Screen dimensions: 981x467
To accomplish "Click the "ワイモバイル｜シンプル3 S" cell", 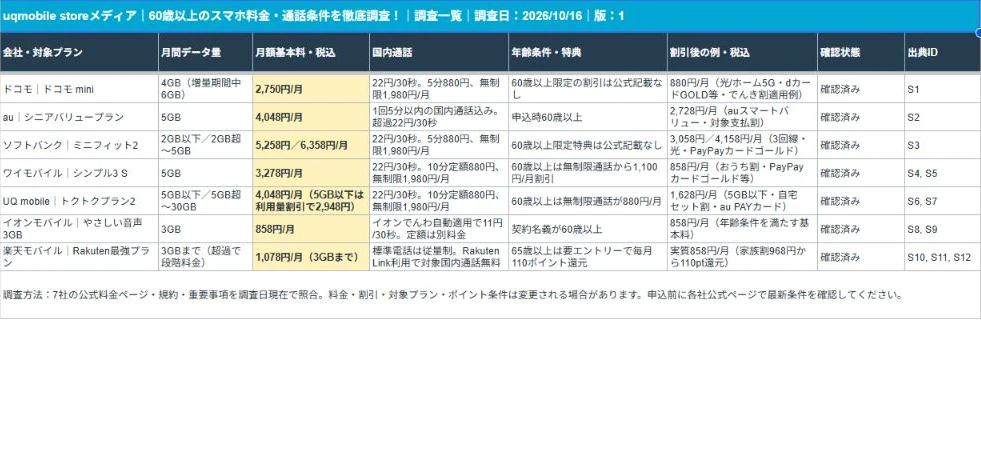I will click(x=79, y=173).
